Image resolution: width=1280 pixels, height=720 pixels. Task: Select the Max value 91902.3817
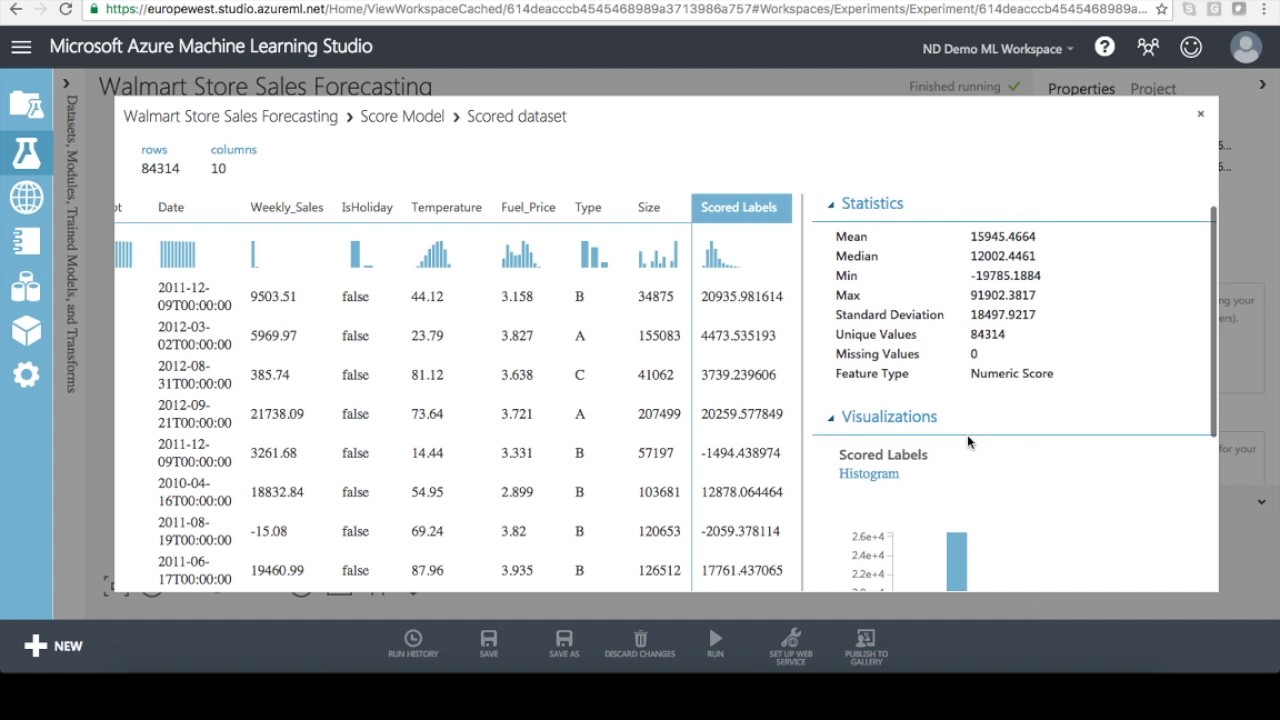1003,296
